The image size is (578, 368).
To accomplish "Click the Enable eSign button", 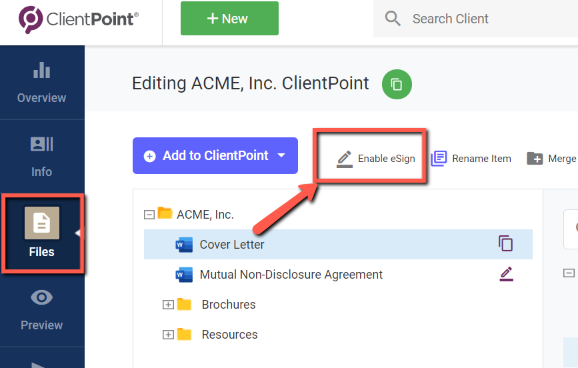I will point(376,159).
